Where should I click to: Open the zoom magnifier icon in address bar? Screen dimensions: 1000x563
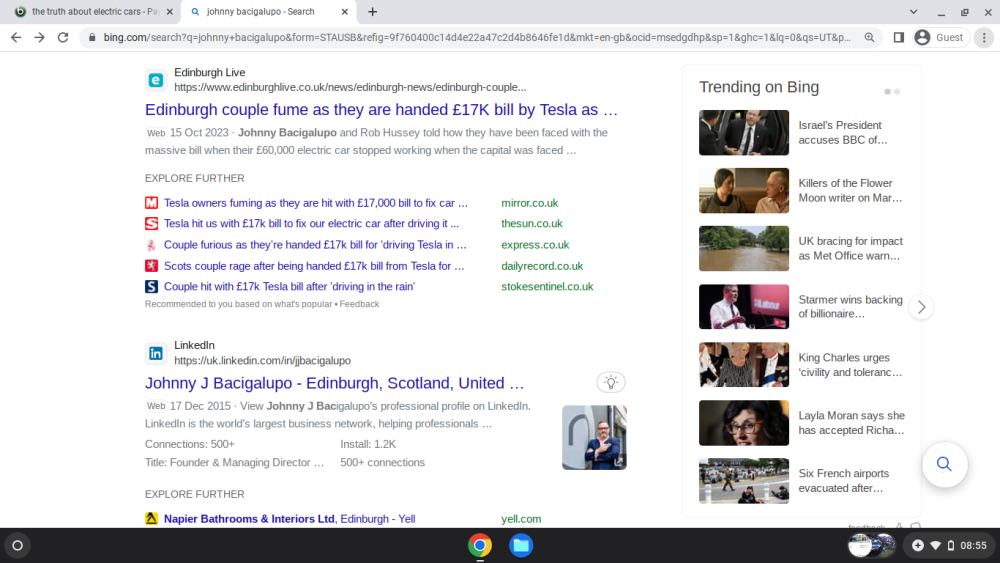869,38
